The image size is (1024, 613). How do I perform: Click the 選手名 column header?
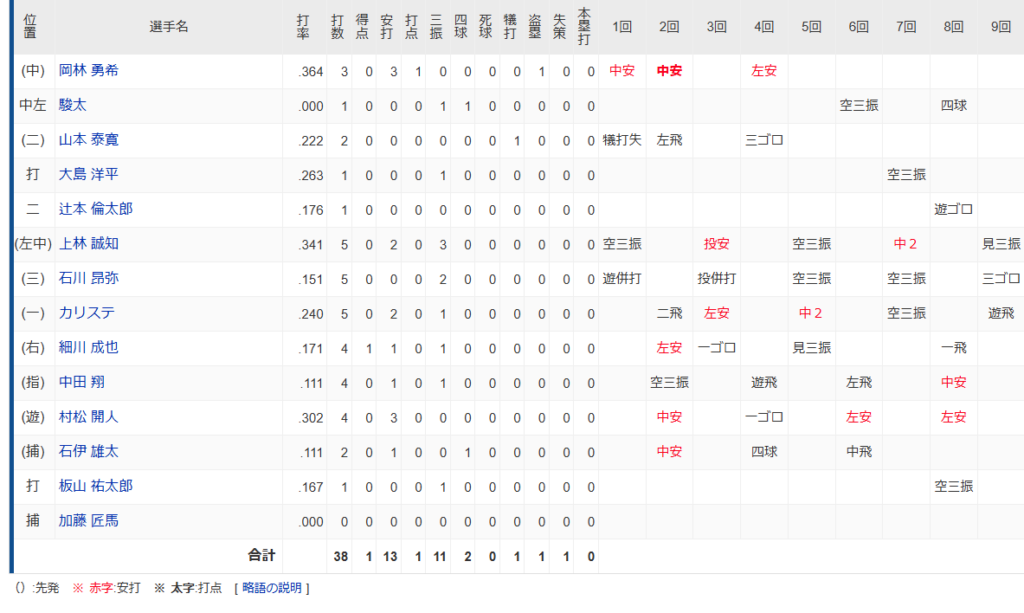point(169,27)
